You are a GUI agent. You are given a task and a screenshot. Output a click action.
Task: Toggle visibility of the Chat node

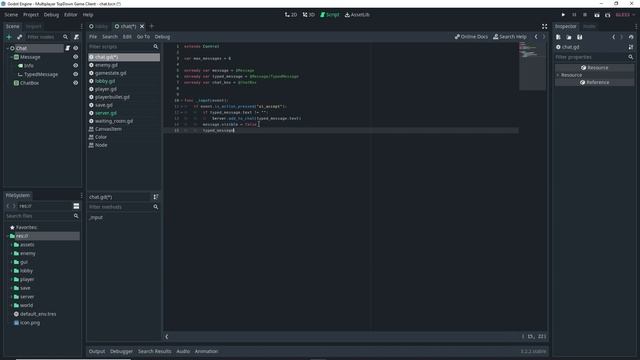click(76, 48)
